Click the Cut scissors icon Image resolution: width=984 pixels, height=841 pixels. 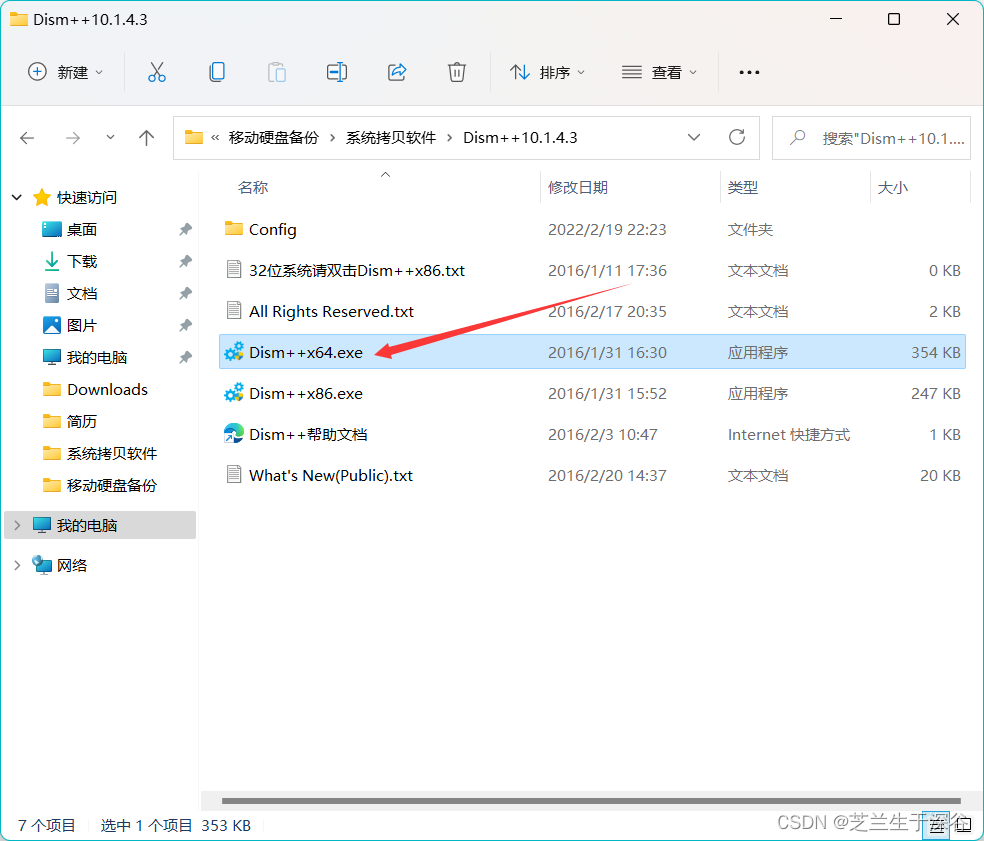pos(157,72)
